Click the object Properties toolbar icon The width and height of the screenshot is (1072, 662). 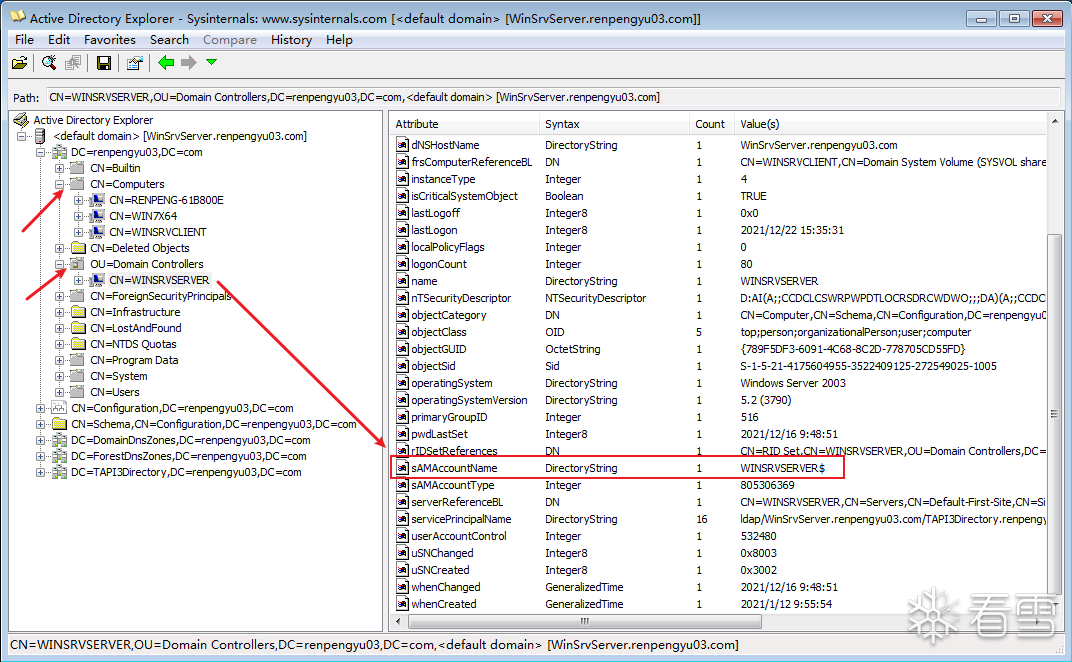(135, 63)
